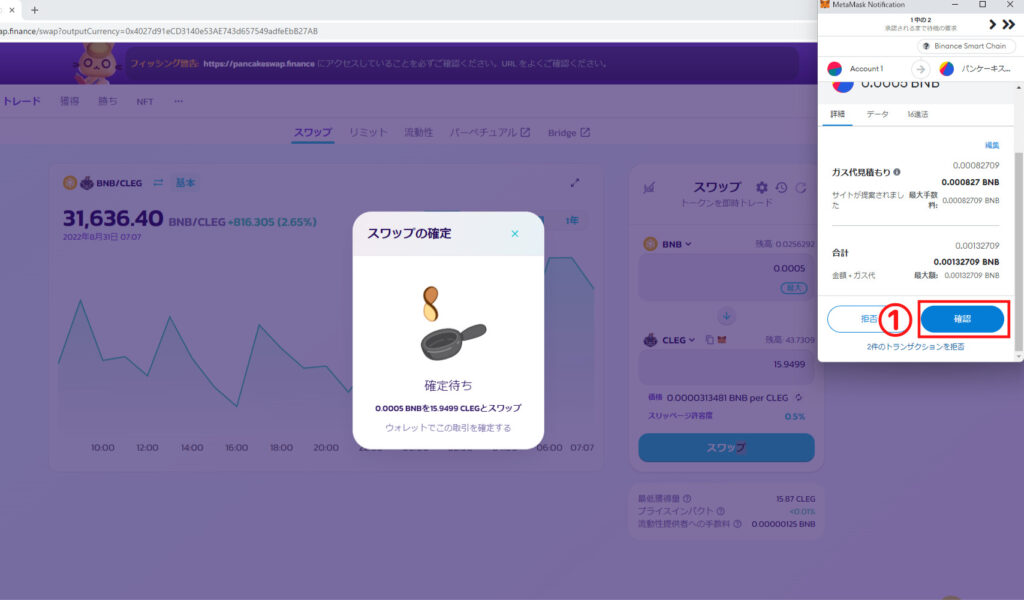This screenshot has height=600, width=1024.
Task: Open the 獲得 navigation menu
Action: (x=69, y=101)
